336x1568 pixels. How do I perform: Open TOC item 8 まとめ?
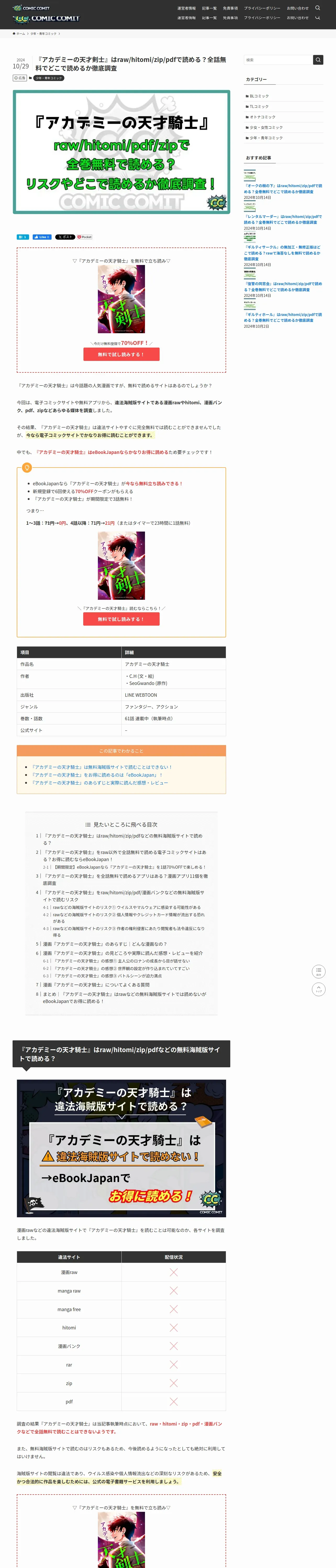(124, 998)
